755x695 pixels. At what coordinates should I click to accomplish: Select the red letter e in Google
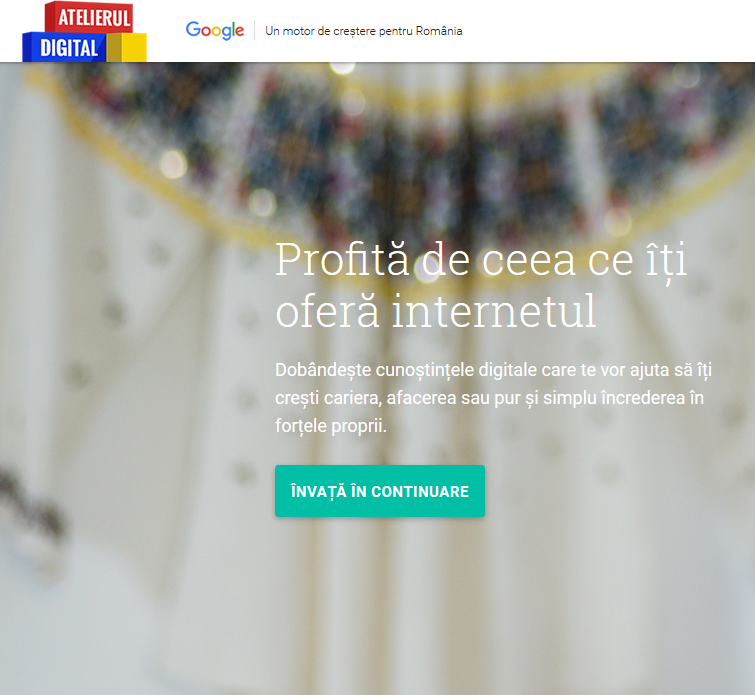(239, 32)
